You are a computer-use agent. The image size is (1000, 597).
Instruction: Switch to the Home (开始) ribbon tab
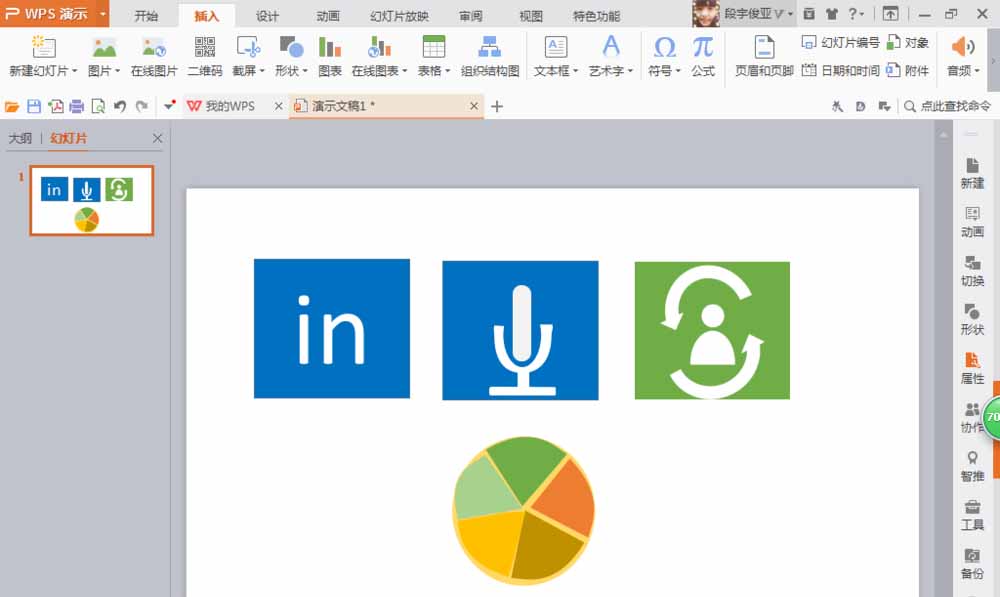(146, 16)
